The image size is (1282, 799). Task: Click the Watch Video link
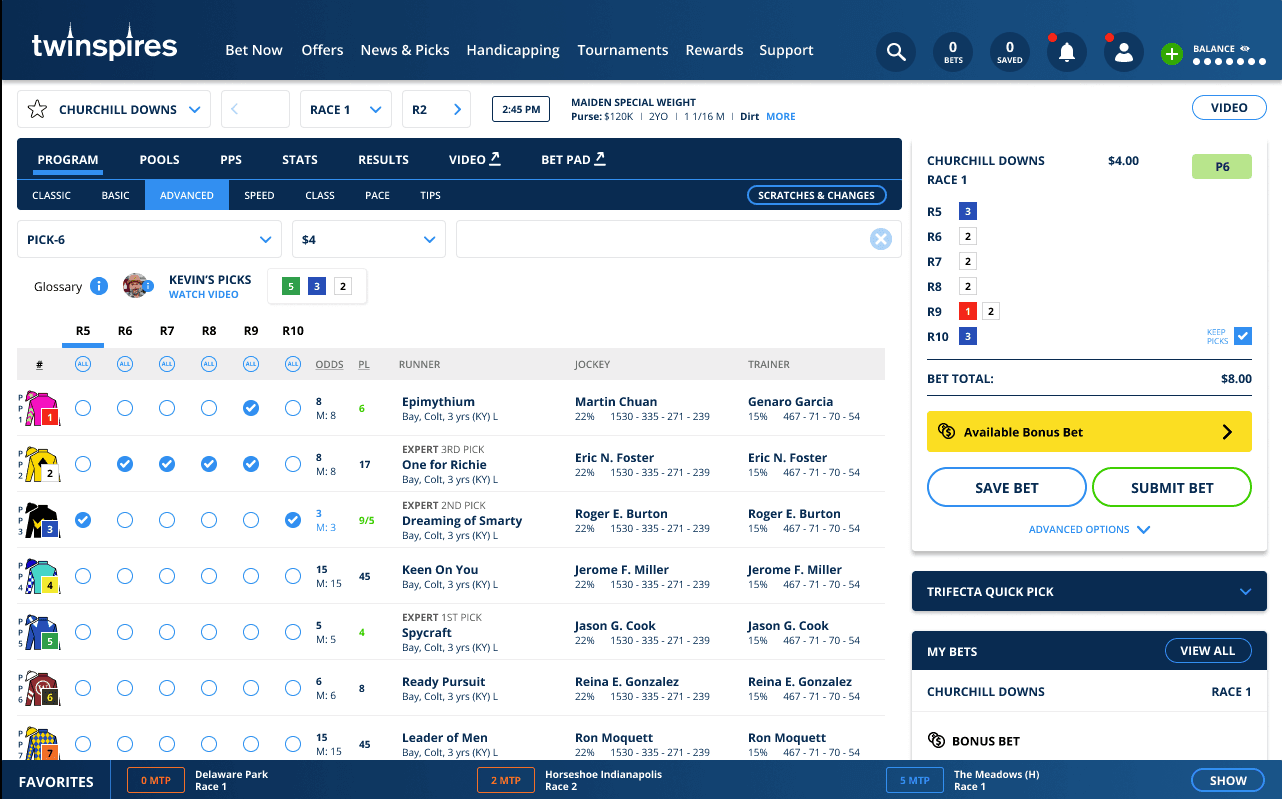[204, 295]
